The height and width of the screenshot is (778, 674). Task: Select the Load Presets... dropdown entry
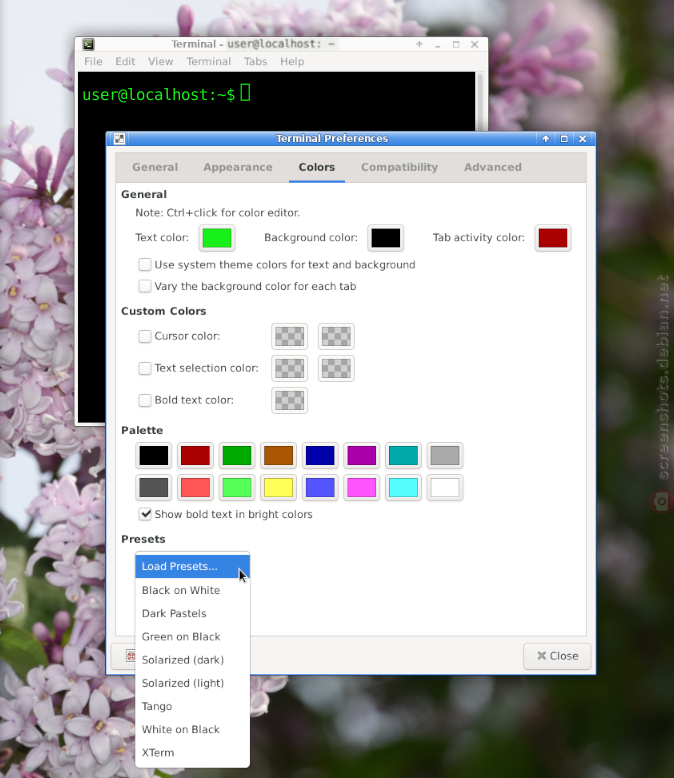click(192, 567)
